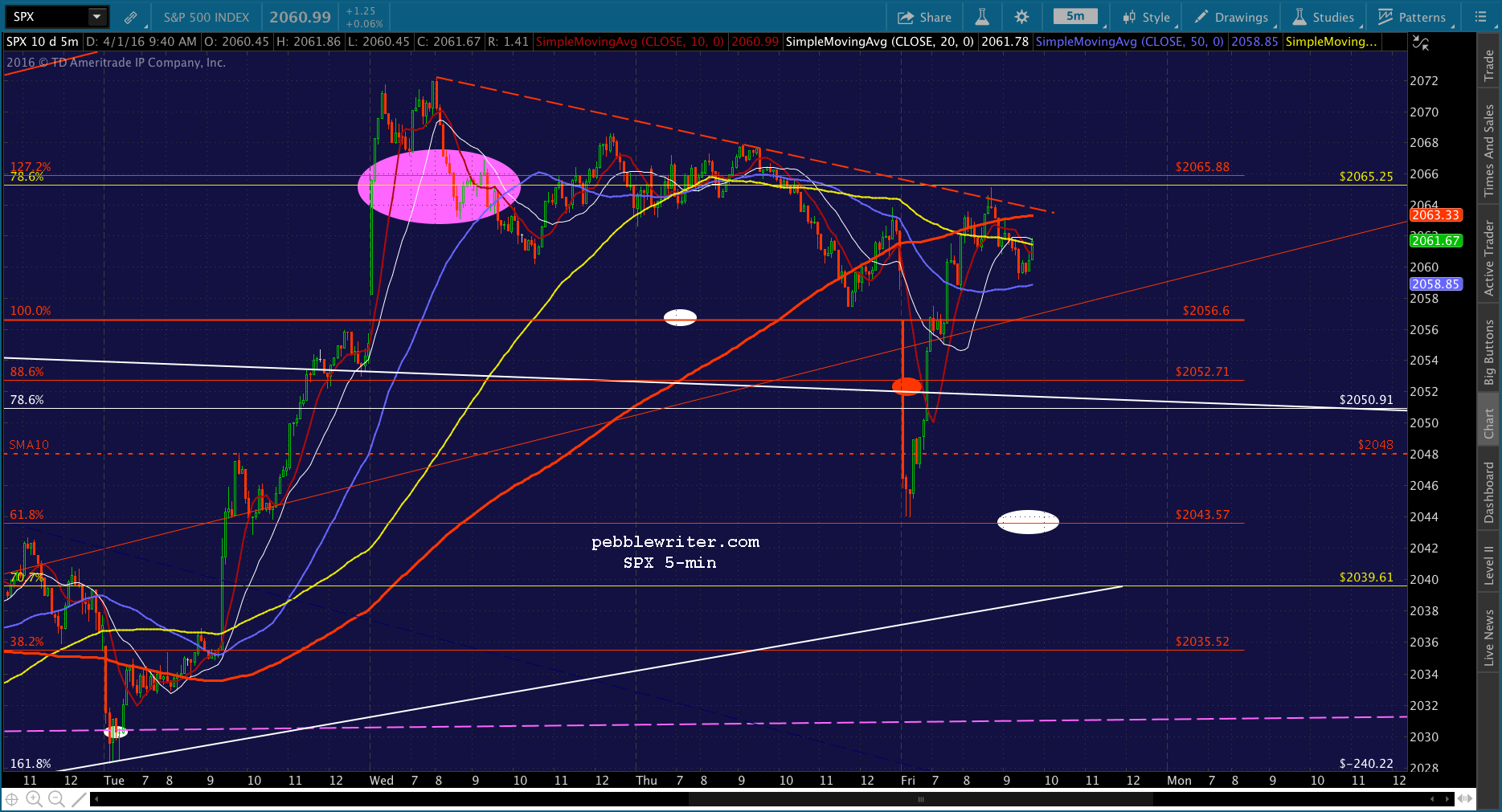Screen dimensions: 1502x812
Task: Click the SPX 10 d 5m chart title
Action: click(x=43, y=42)
